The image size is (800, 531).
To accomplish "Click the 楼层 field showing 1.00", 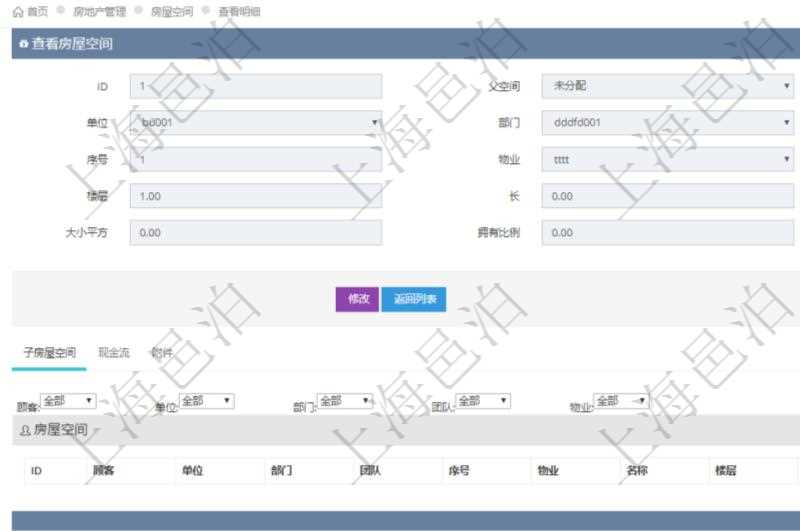I will coord(256,196).
